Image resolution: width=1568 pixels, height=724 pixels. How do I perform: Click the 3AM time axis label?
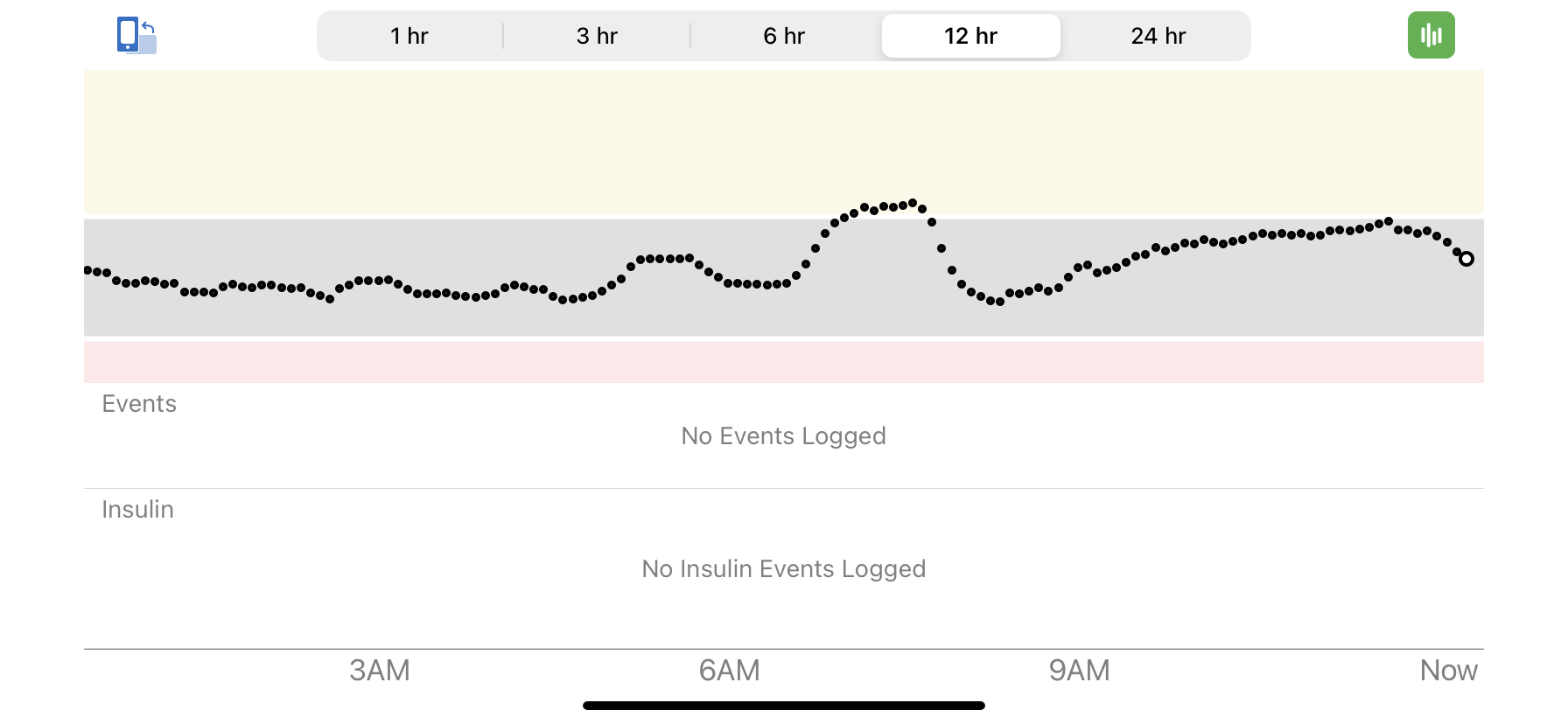click(x=380, y=671)
